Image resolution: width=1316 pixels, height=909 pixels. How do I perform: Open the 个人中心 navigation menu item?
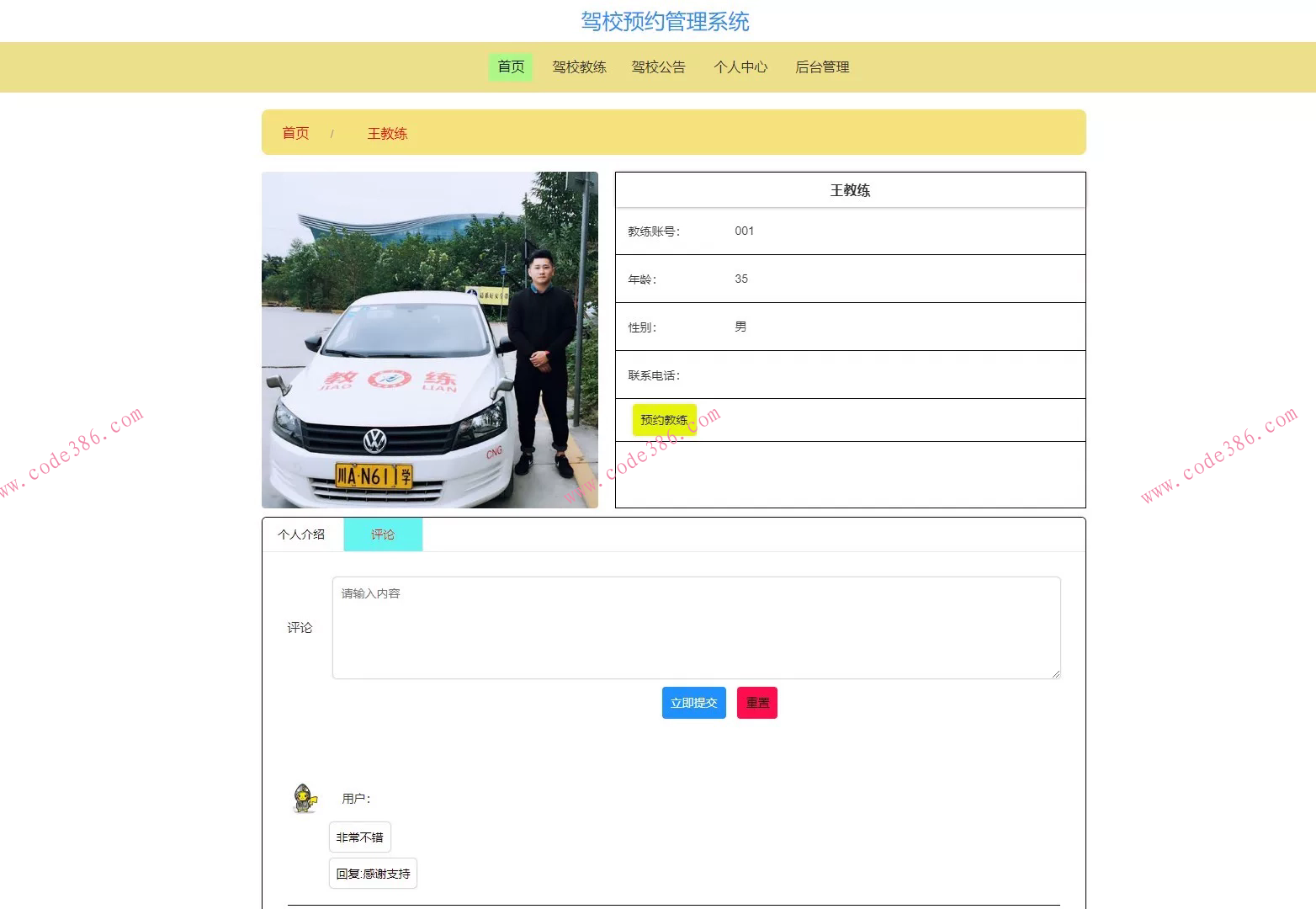pos(740,66)
